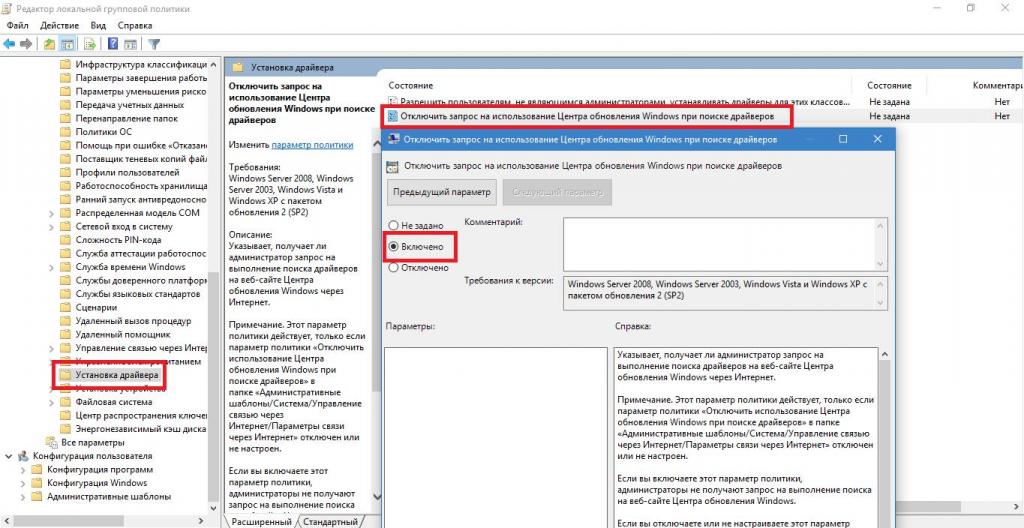Click the Предыдущий параметр button
Image resolution: width=1024 pixels, height=528 pixels.
(441, 192)
